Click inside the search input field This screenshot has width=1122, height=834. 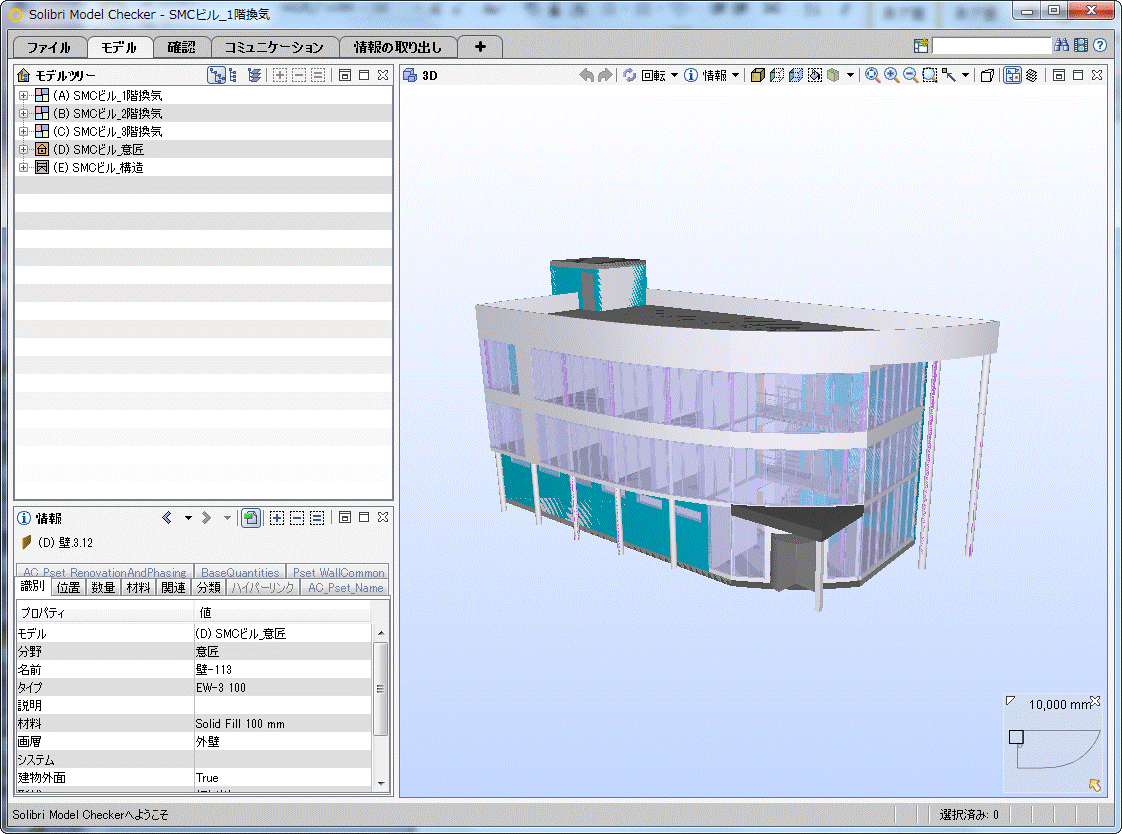coord(991,46)
